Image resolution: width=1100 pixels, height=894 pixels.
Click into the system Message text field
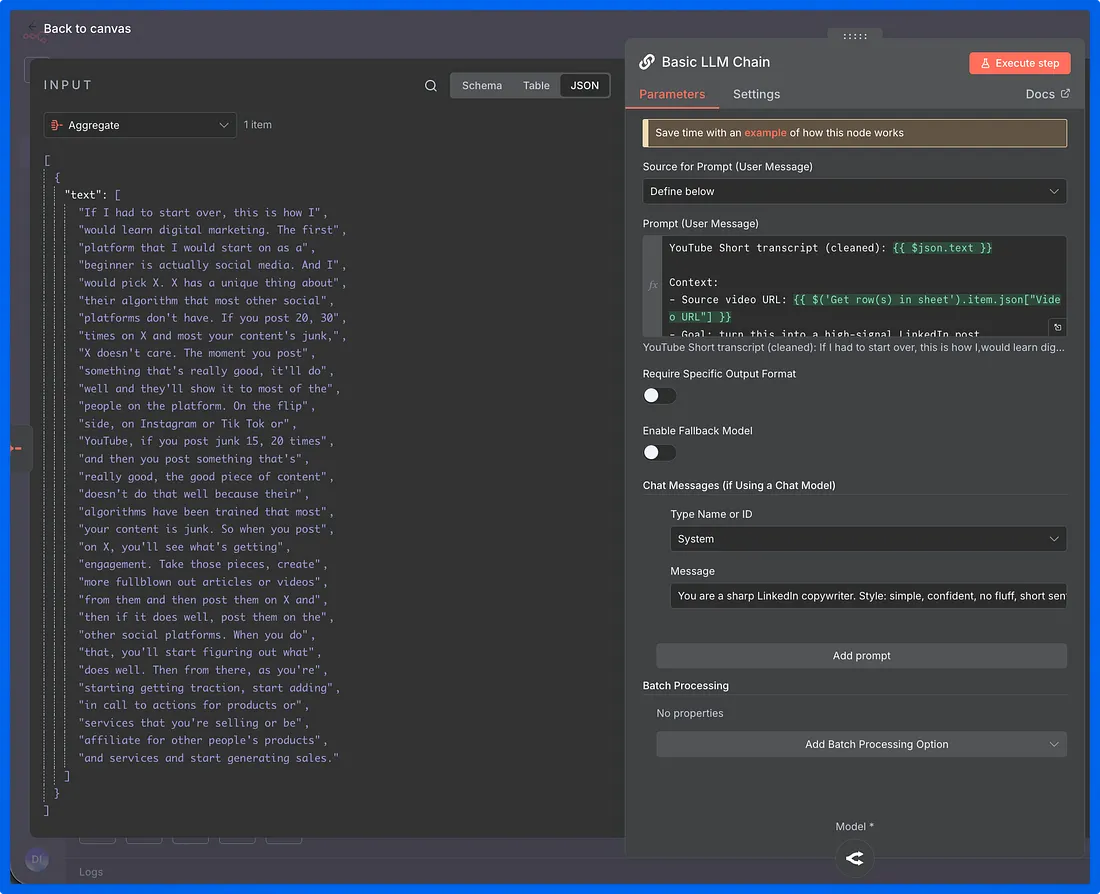[867, 596]
